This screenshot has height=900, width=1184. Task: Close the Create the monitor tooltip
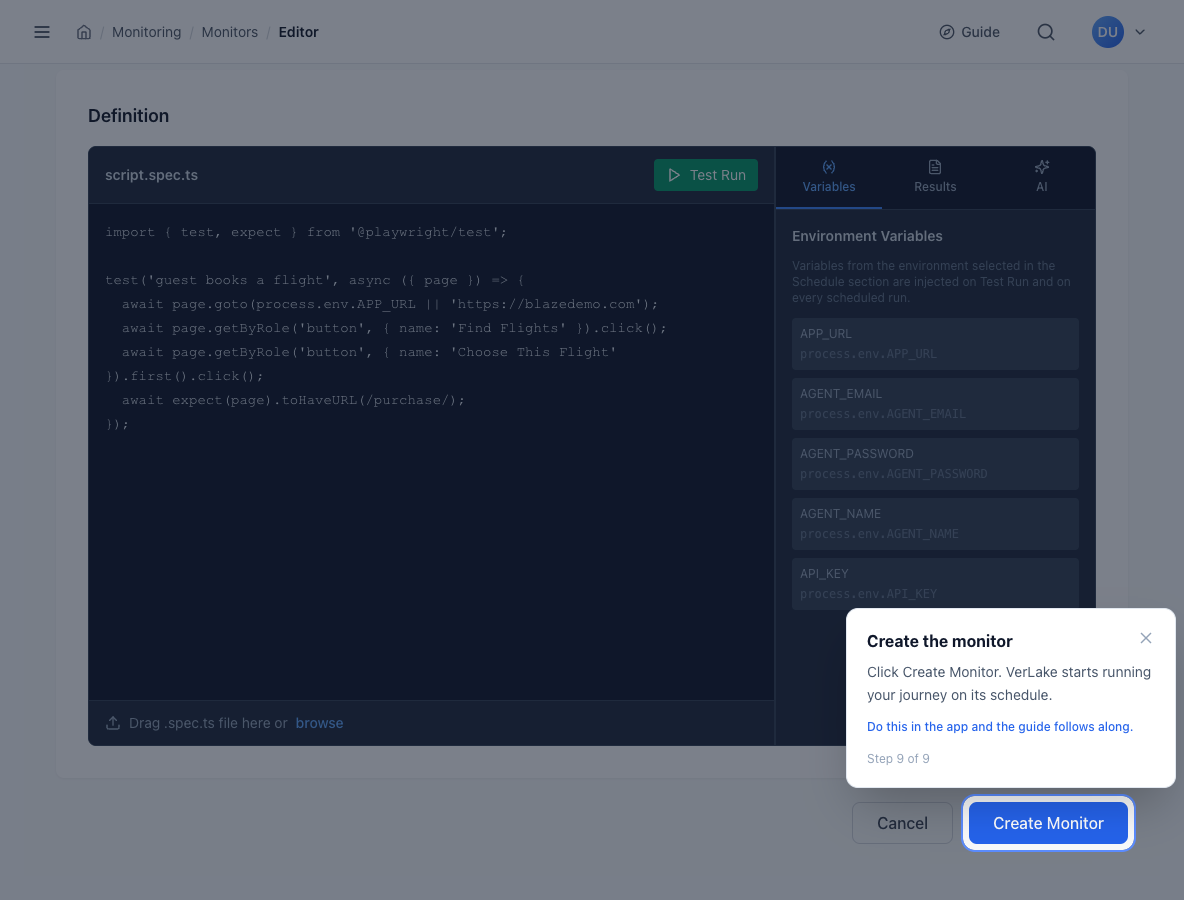tap(1145, 638)
